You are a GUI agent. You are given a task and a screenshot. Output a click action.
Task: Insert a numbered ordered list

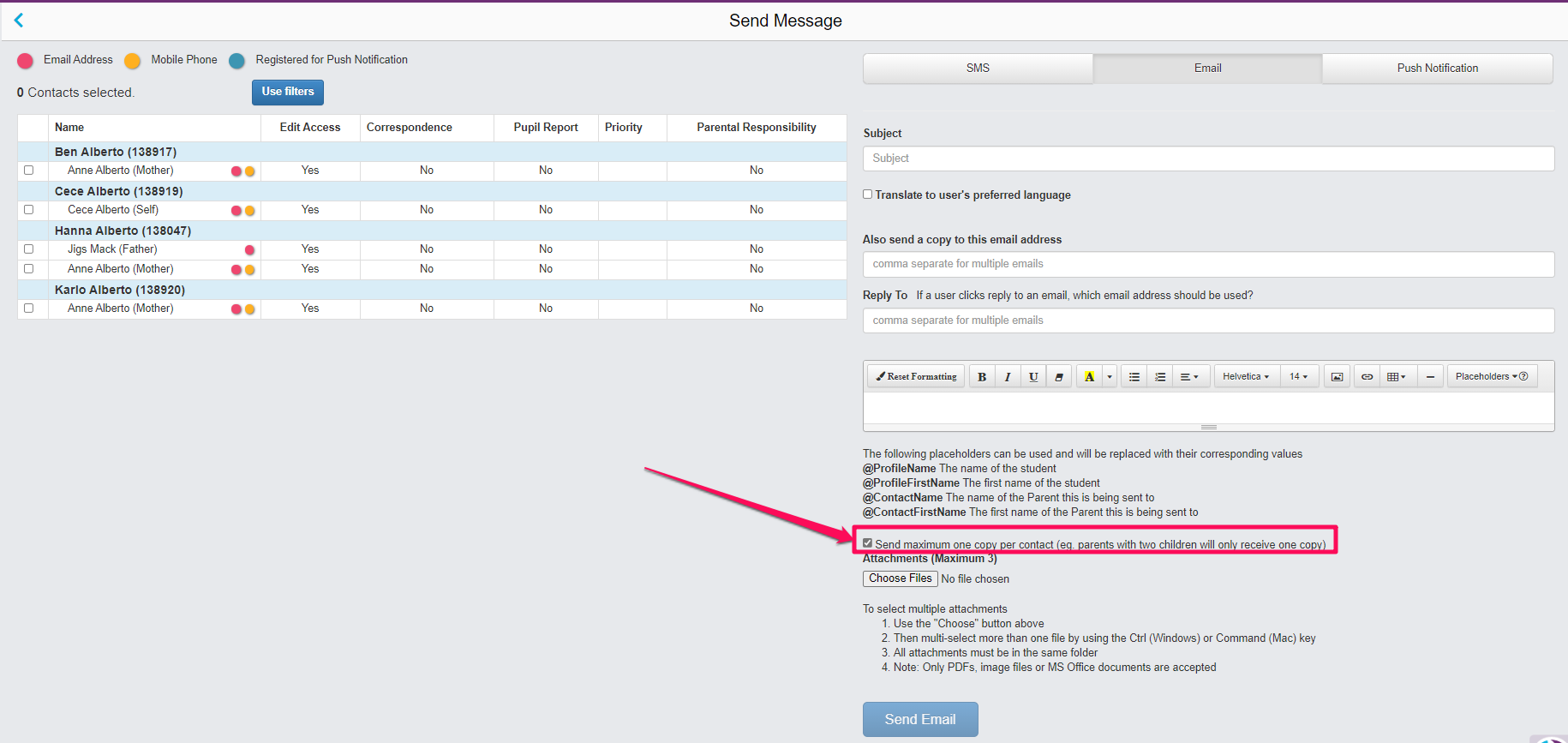click(x=1160, y=377)
